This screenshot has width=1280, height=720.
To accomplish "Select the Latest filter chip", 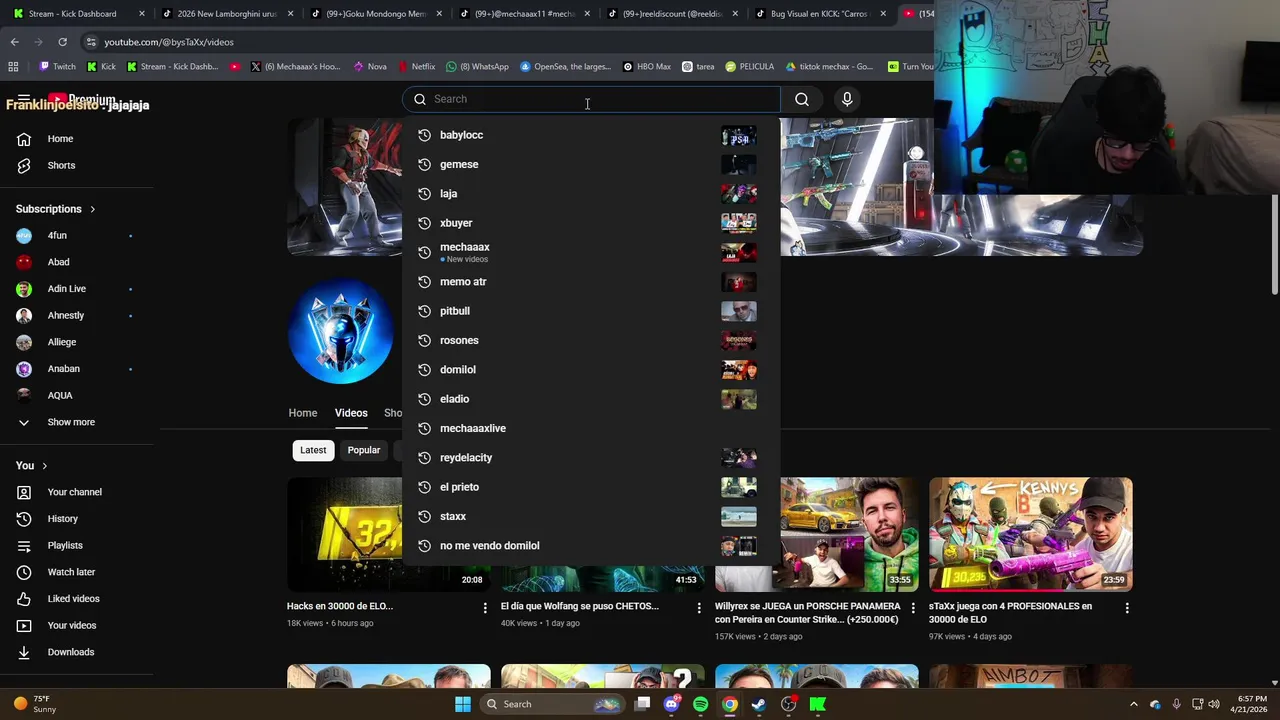I will pyautogui.click(x=313, y=450).
